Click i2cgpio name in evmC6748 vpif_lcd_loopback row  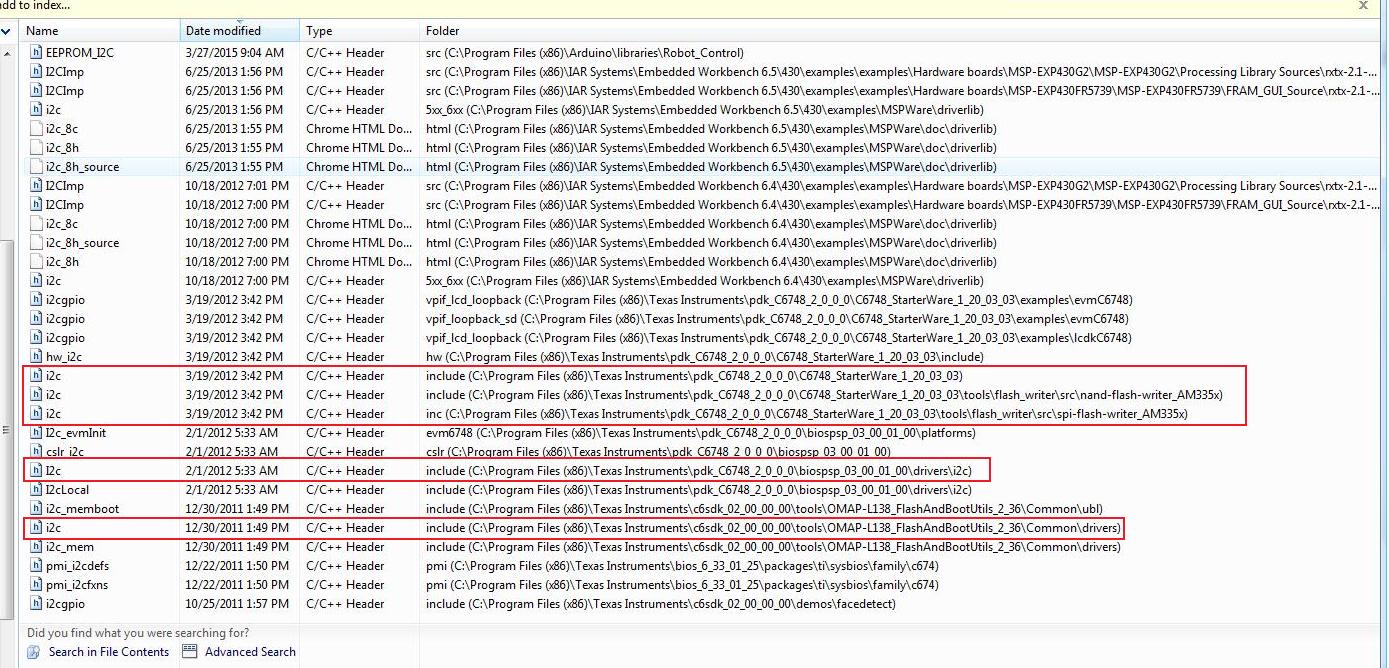[x=65, y=299]
